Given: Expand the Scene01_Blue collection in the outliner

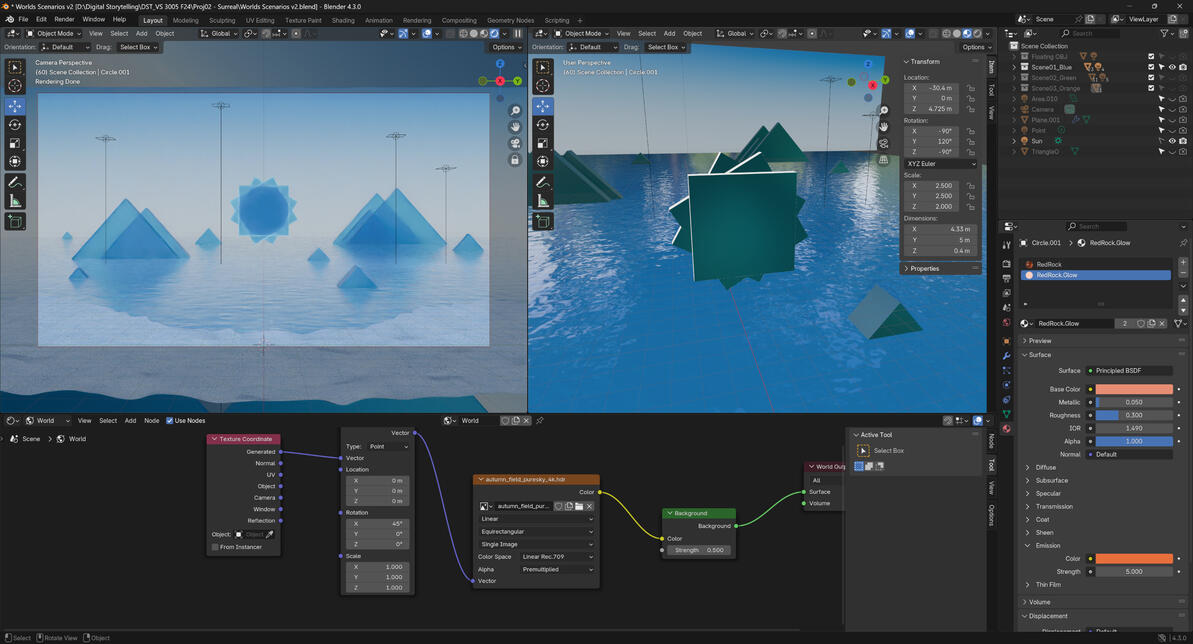Looking at the screenshot, I should (1014, 66).
